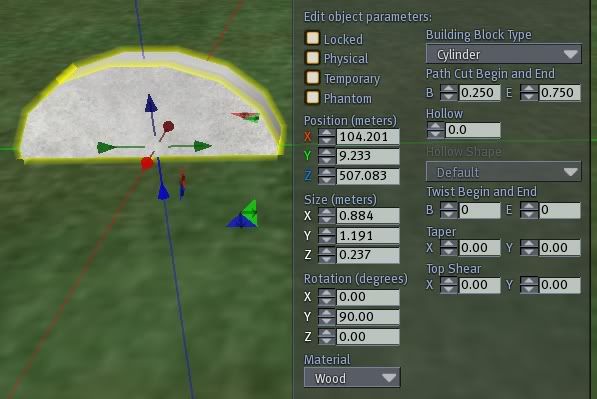This screenshot has height=399, width=597.
Task: Click the Hollow value stepper
Action: click(x=435, y=130)
